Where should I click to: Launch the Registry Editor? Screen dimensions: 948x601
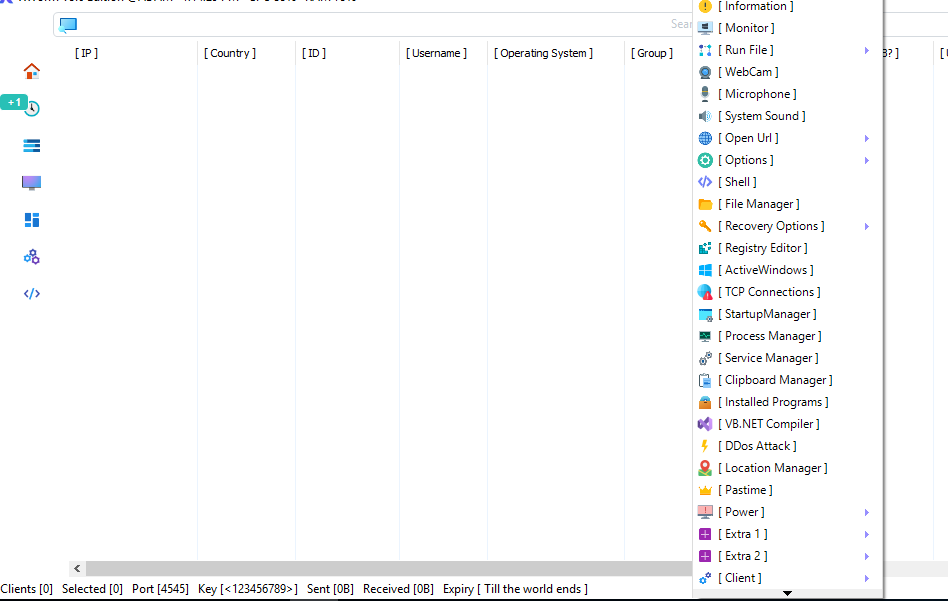point(763,247)
